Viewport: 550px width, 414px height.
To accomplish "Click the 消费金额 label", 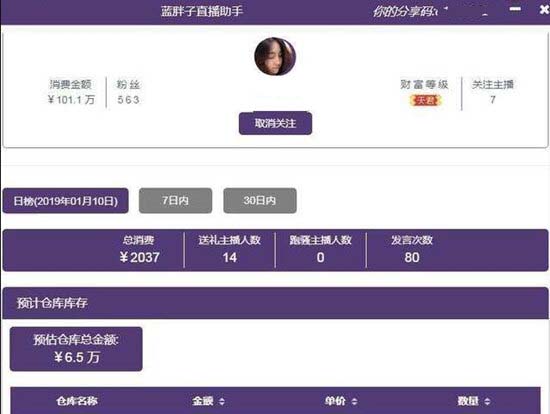I will (x=71, y=84).
